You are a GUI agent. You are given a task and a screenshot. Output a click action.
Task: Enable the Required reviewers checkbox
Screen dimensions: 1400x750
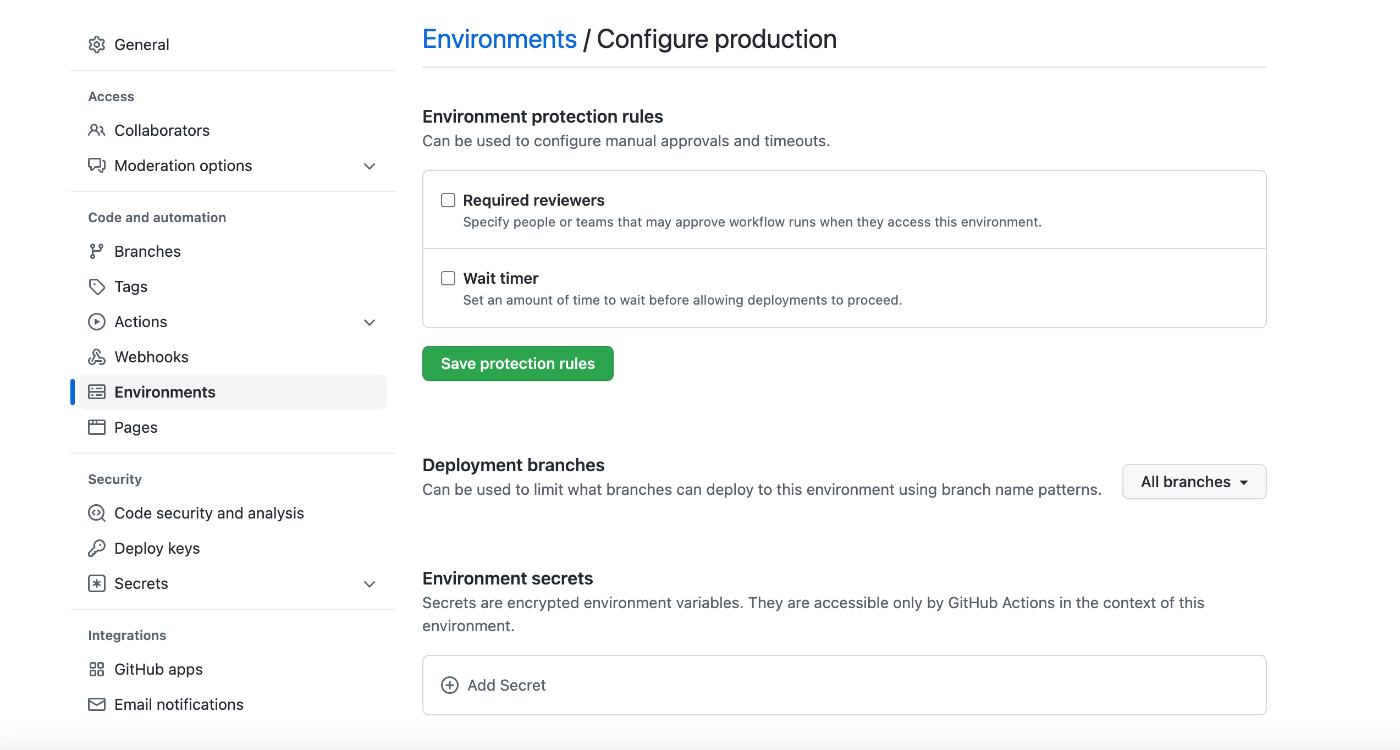(448, 201)
